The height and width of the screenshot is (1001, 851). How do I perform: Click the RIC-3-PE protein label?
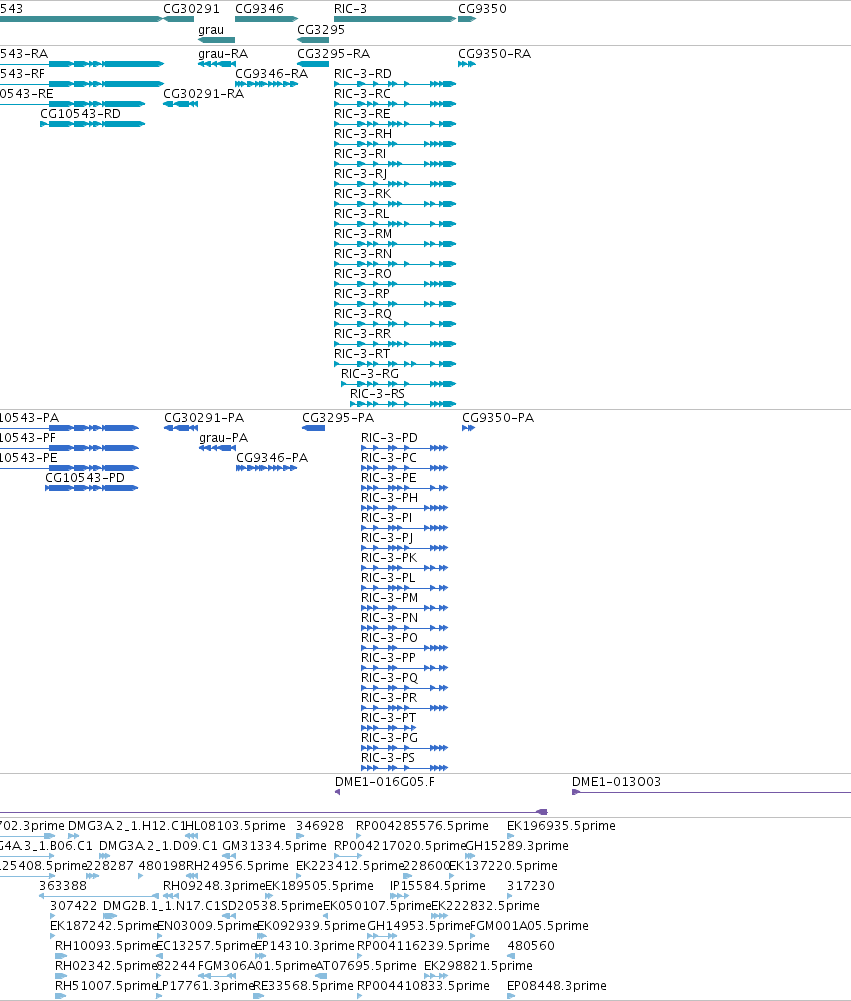click(388, 478)
